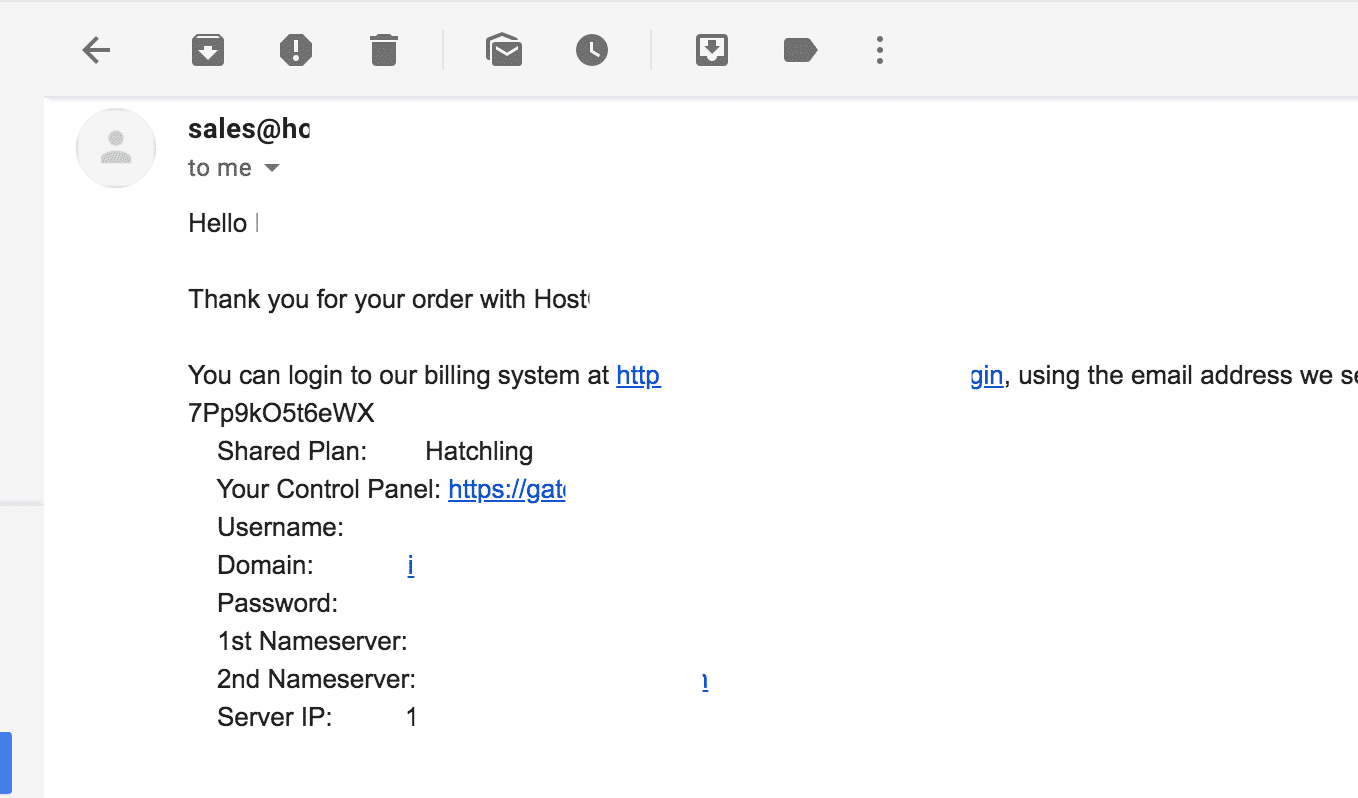Move the email to another folder
The height and width of the screenshot is (798, 1358).
(x=711, y=49)
